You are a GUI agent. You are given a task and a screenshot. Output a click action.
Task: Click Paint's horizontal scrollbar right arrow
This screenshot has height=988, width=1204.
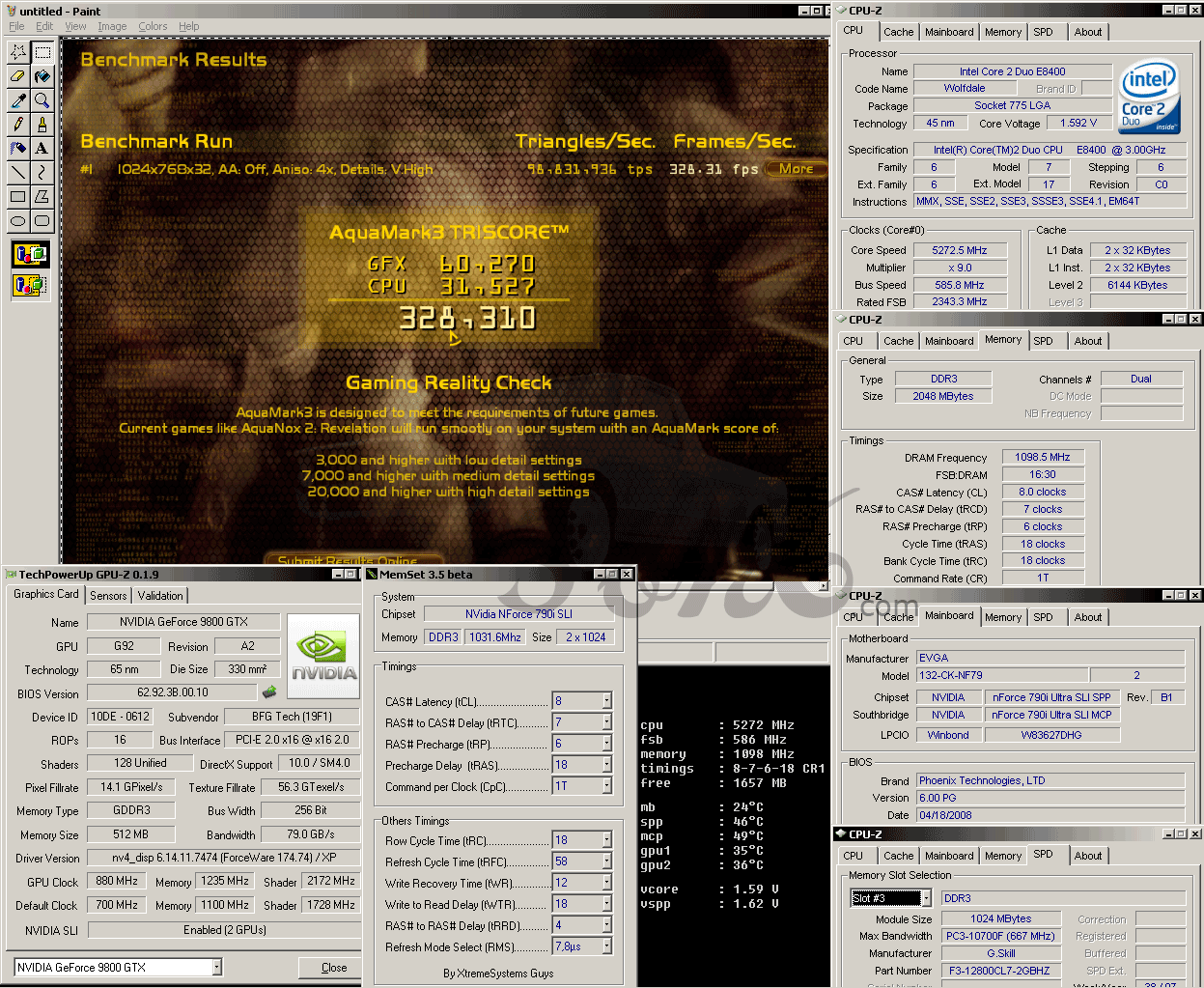823,585
